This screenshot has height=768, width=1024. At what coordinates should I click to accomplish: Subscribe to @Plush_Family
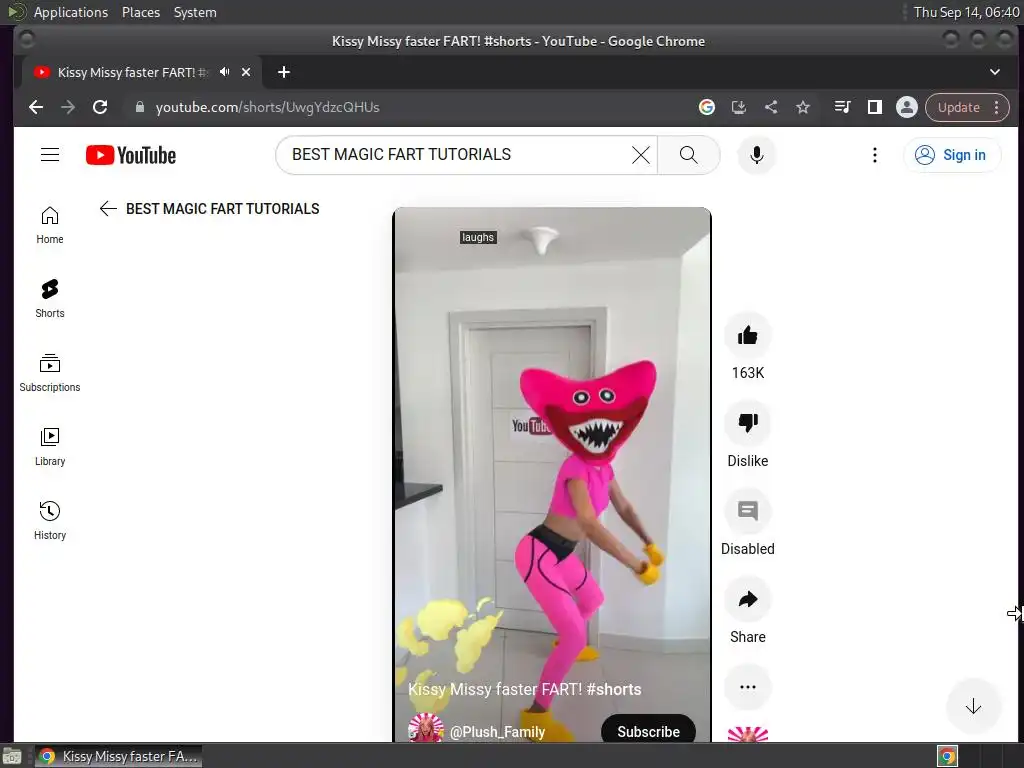pos(648,731)
